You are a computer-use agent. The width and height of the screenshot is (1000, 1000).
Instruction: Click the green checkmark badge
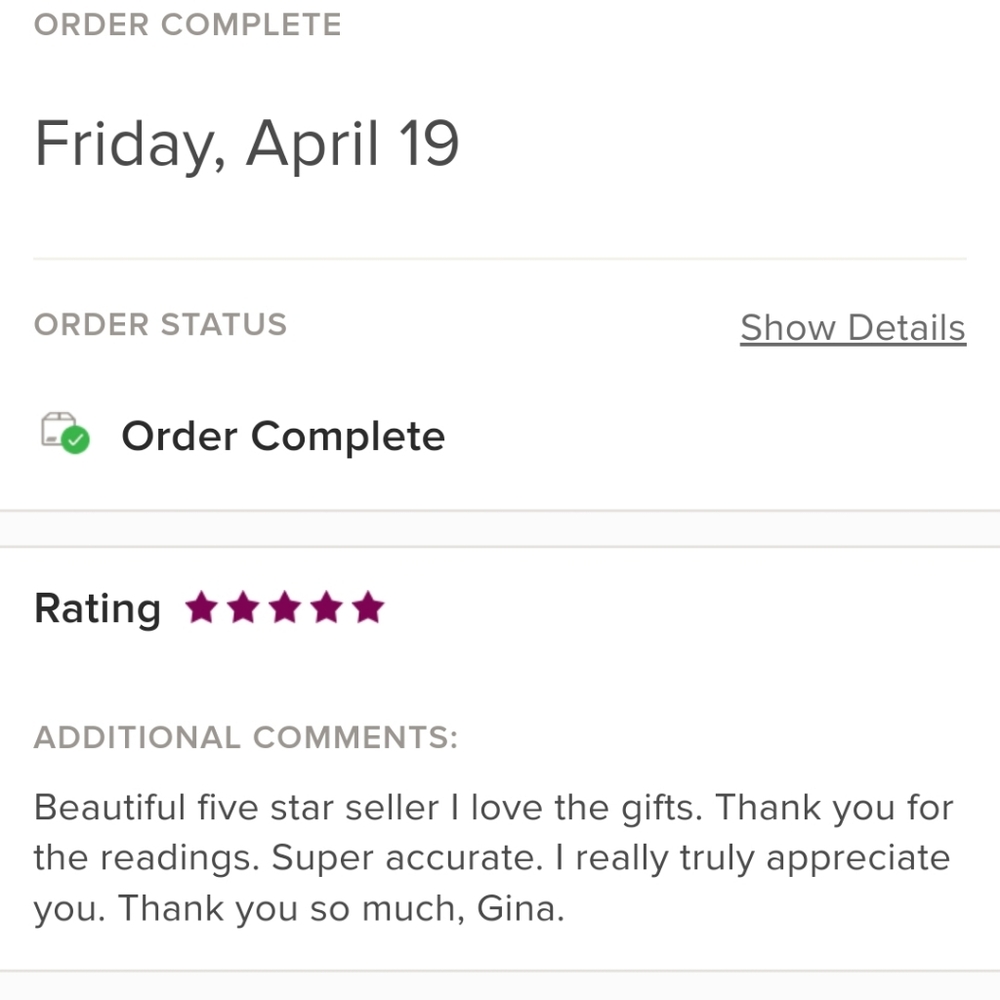tap(76, 440)
